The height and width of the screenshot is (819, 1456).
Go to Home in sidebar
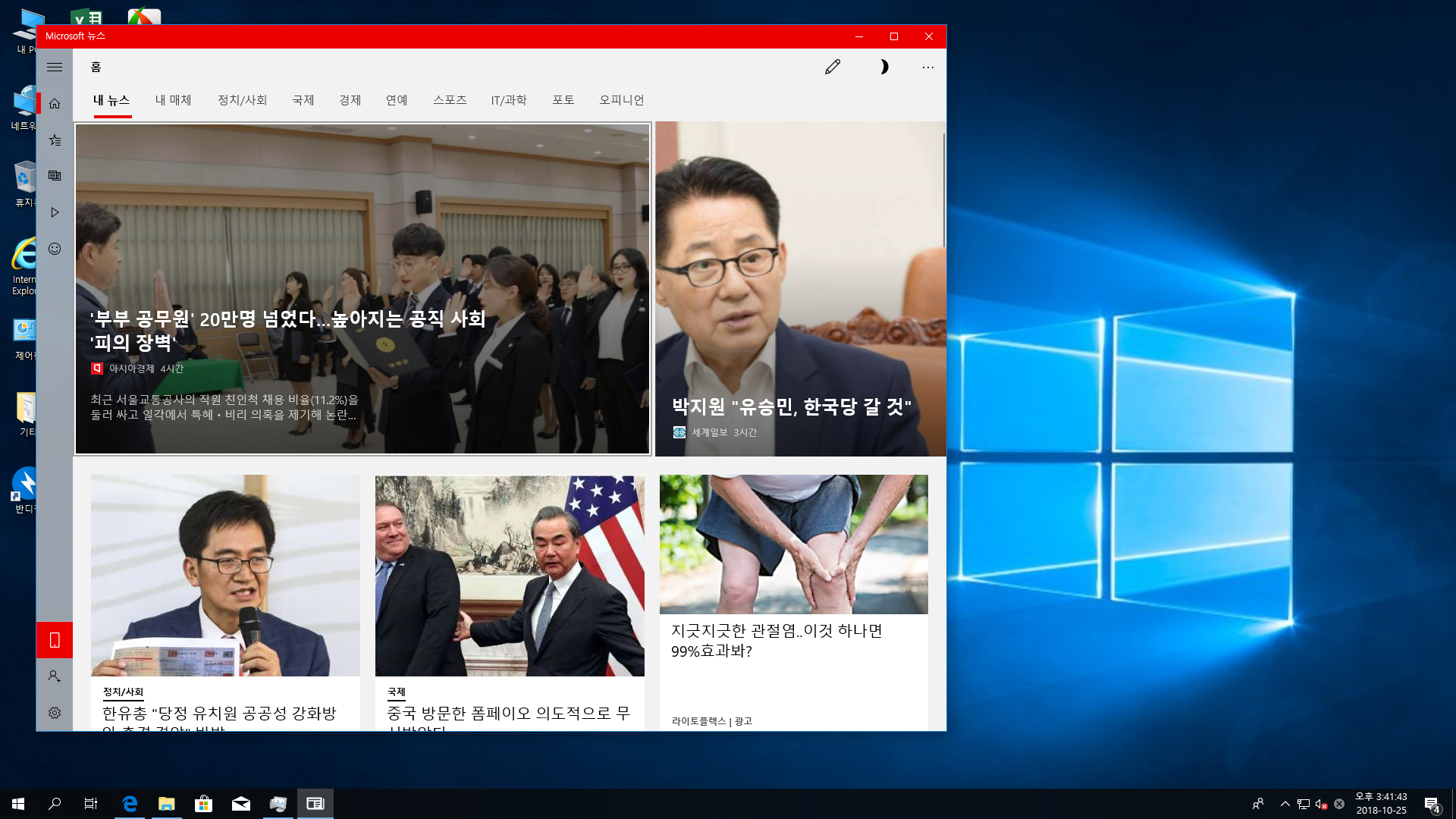tap(55, 103)
